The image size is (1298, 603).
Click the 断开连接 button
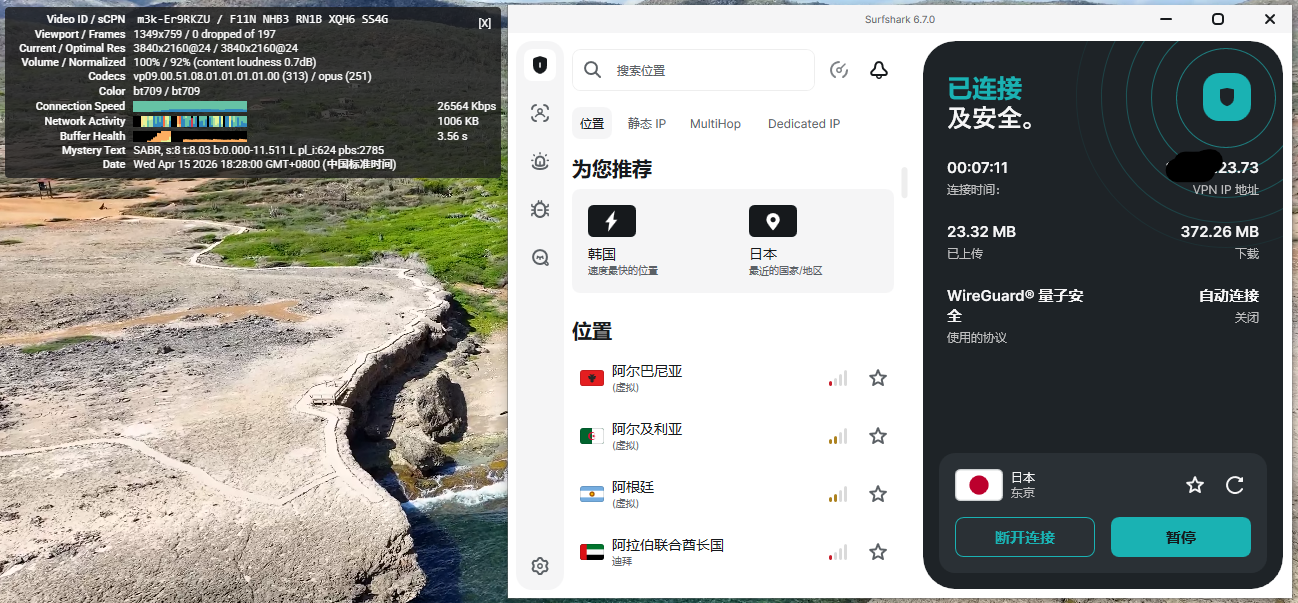pyautogui.click(x=1025, y=537)
